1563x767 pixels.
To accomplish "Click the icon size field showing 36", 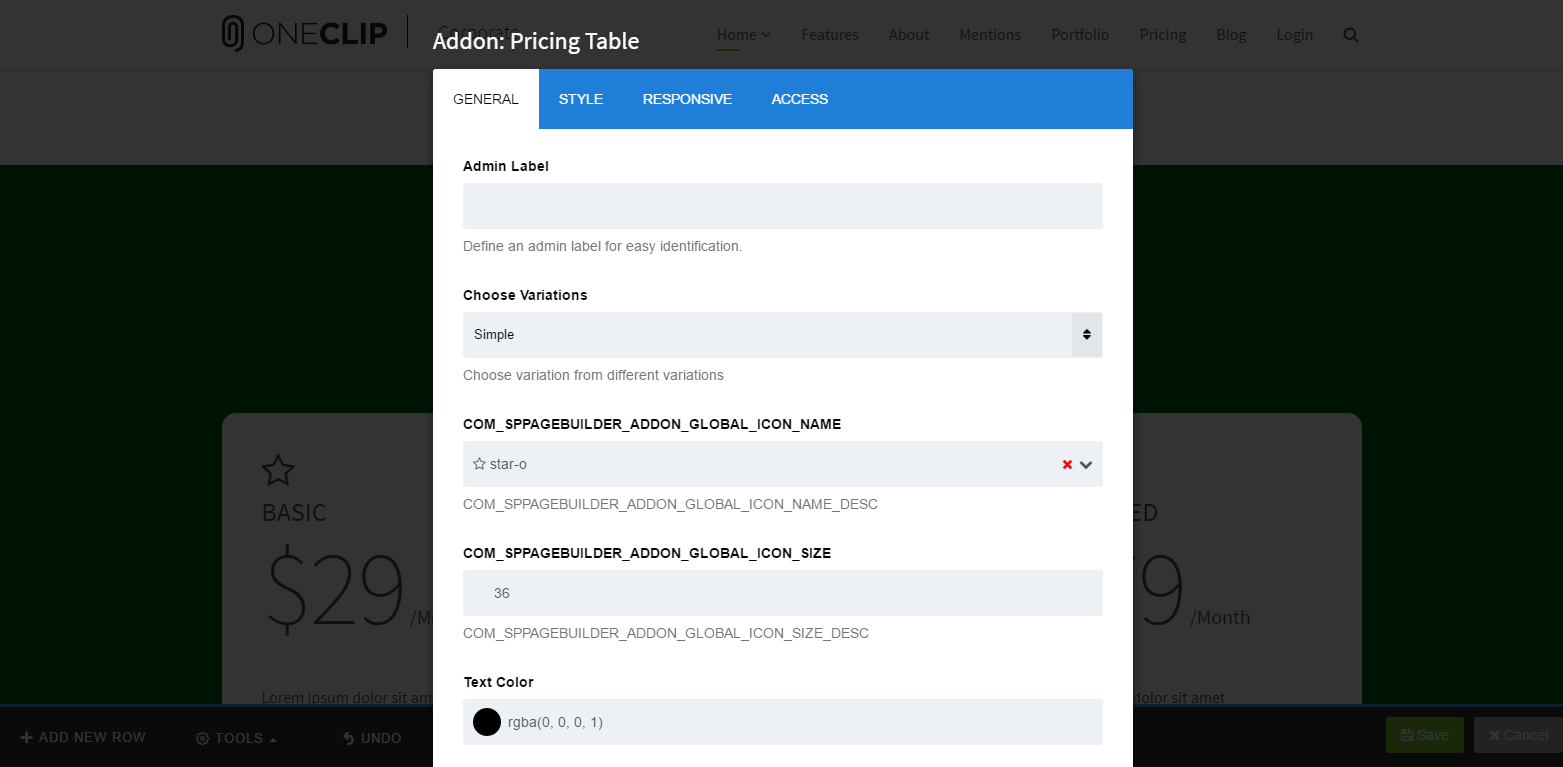I will [782, 593].
